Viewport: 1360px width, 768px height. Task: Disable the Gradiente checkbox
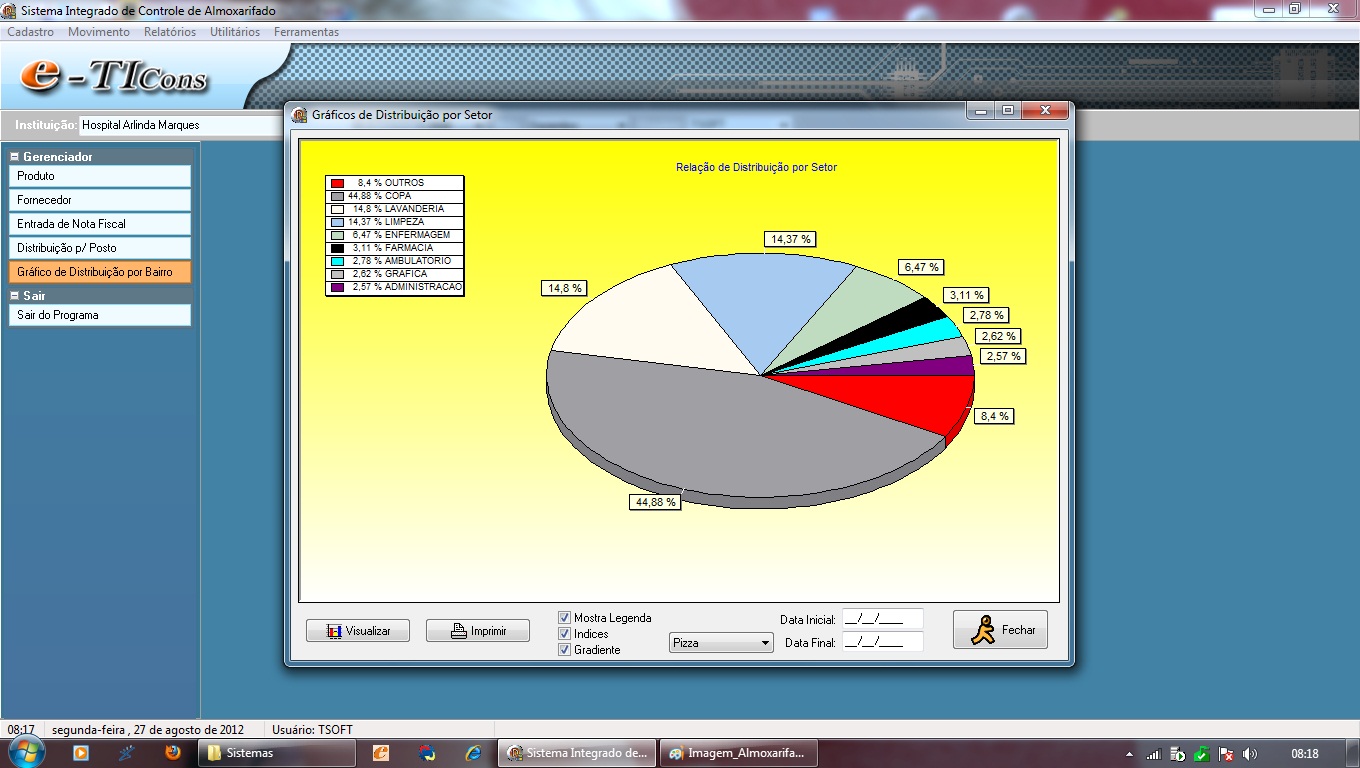[x=565, y=650]
